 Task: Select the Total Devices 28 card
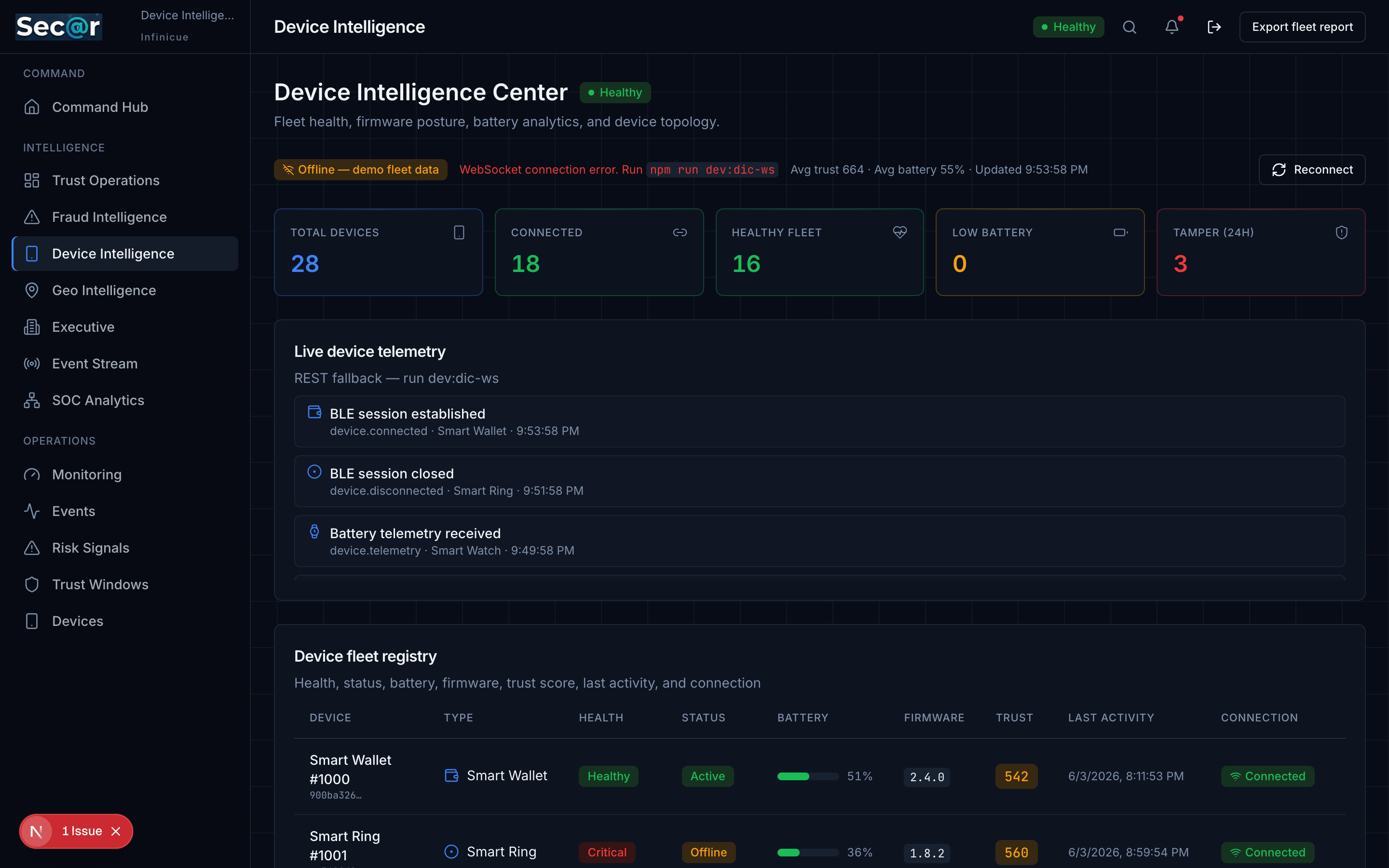pyautogui.click(x=378, y=252)
